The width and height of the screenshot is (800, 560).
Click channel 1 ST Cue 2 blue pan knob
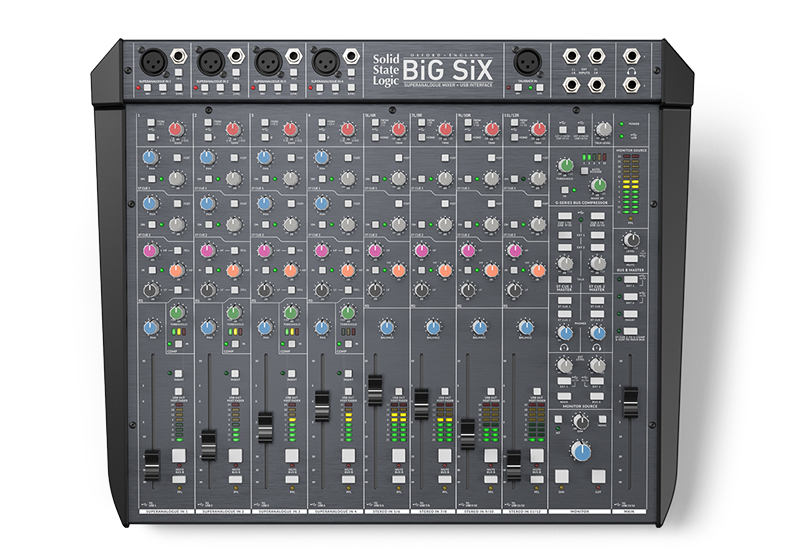coord(150,203)
